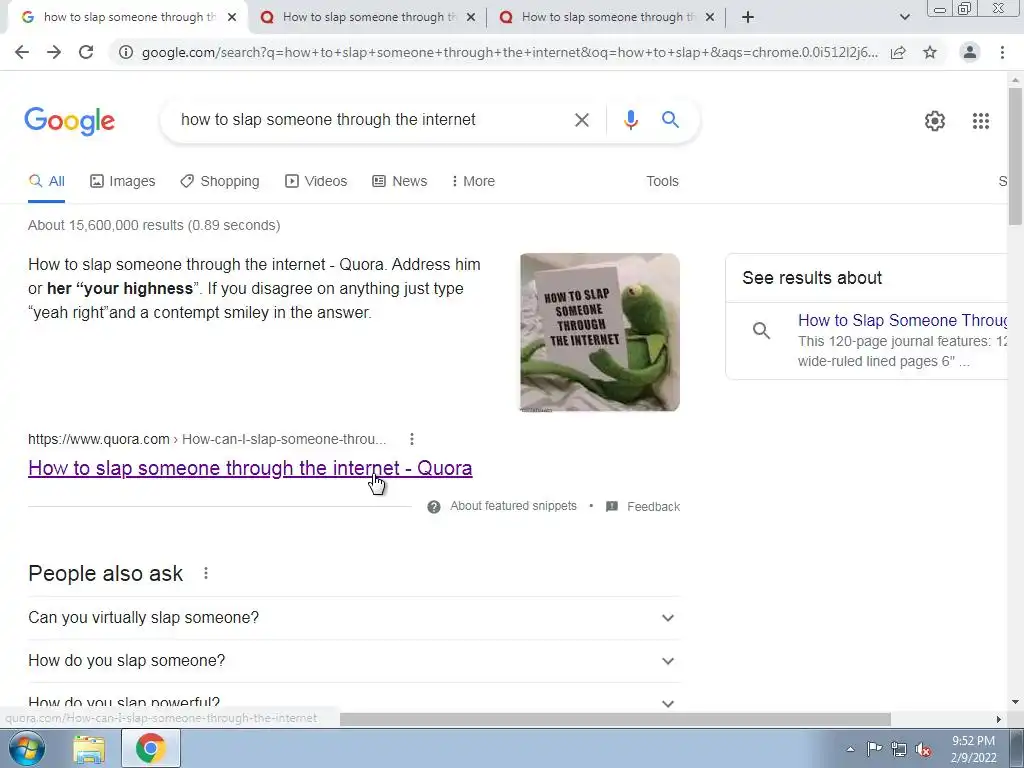Submit search with magnifier icon
This screenshot has height=768, width=1024.
coord(670,120)
